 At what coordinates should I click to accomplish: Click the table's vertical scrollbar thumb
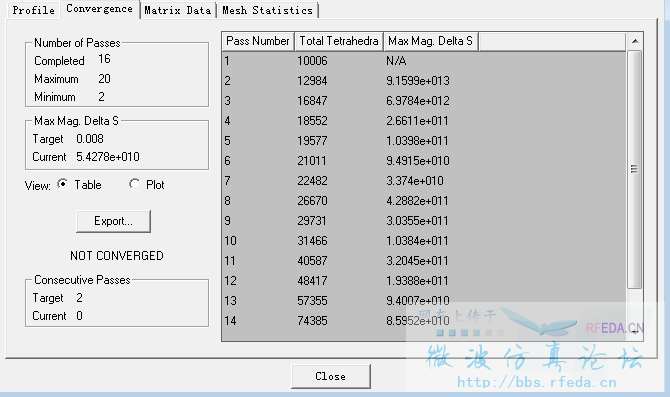tap(635, 170)
